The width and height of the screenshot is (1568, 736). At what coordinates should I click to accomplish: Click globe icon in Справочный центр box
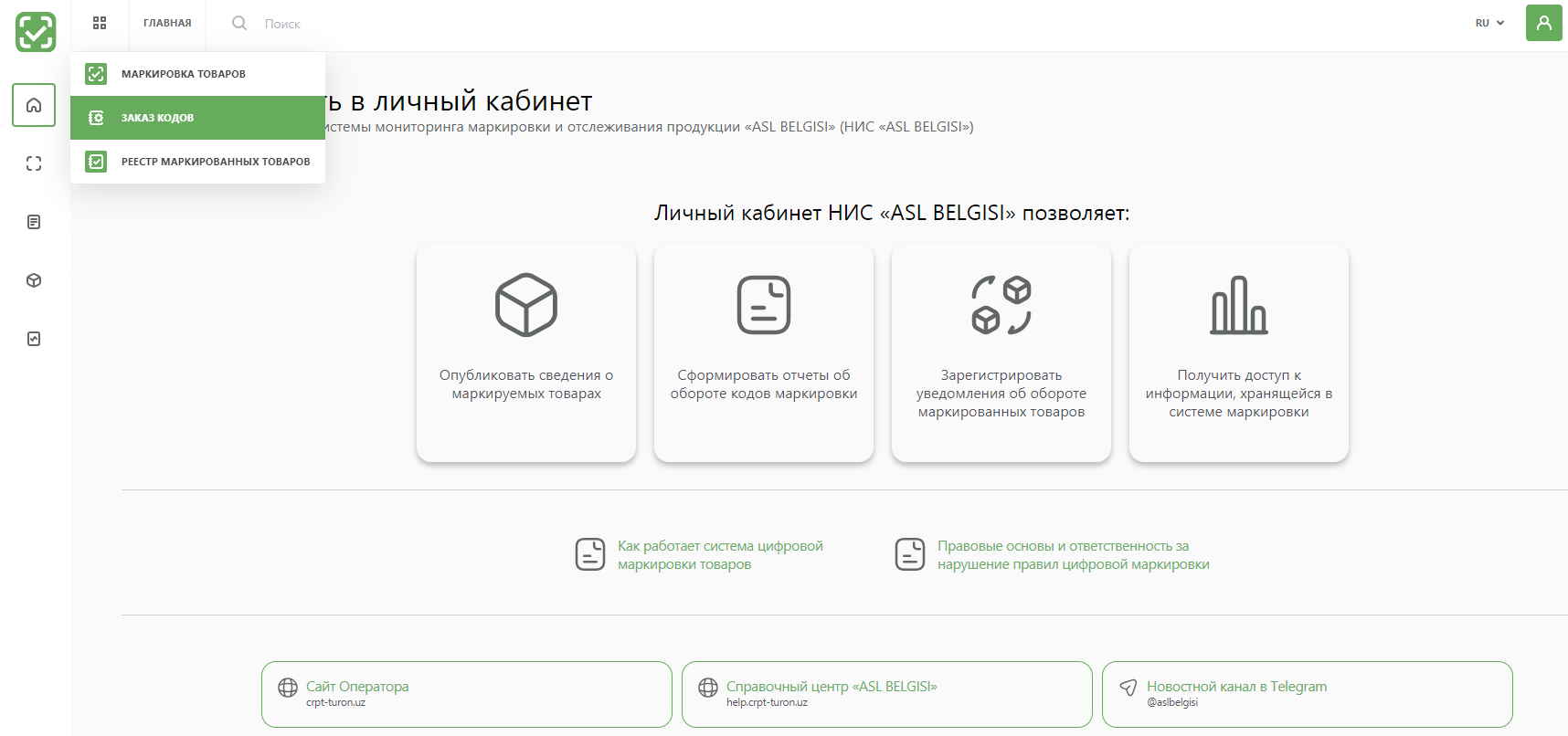[x=708, y=688]
